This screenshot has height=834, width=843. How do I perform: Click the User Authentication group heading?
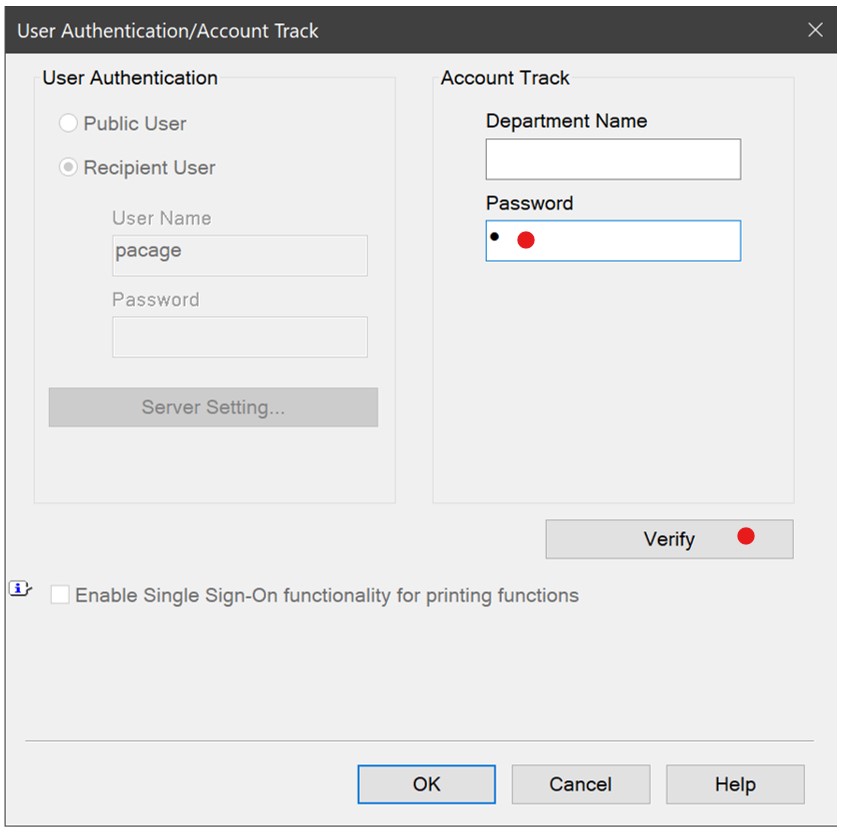pos(130,78)
